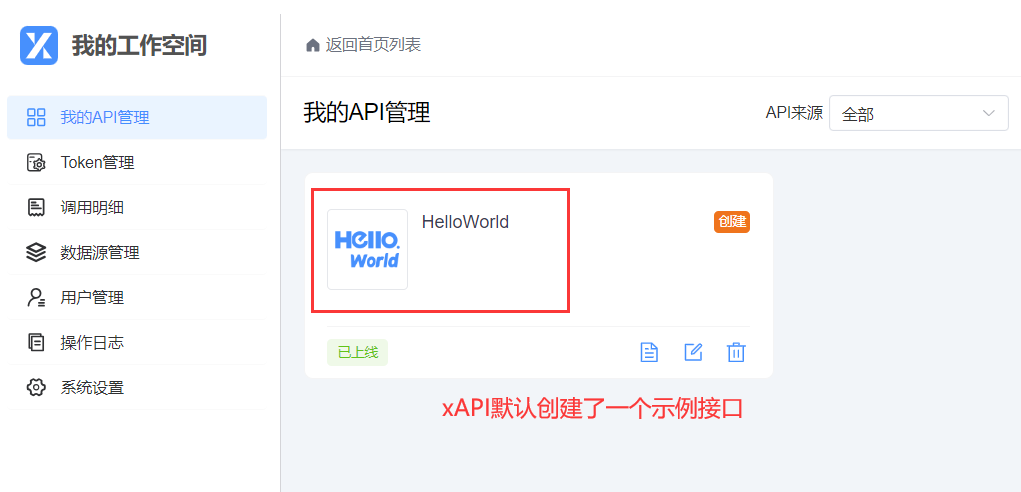Click the 我的工作空间 title text
This screenshot has width=1021, height=492.
click(x=139, y=46)
